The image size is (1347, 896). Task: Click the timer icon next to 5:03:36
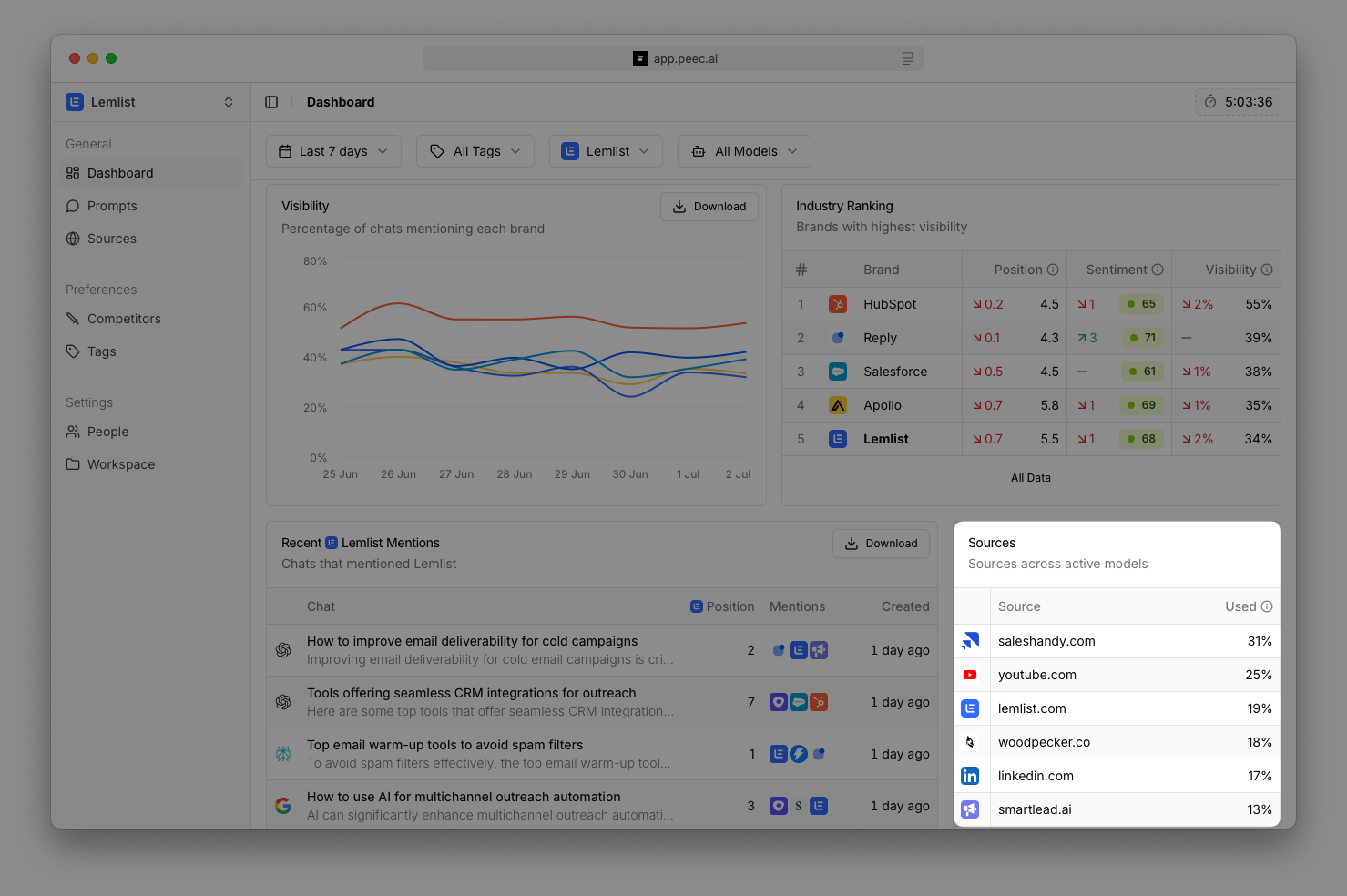pyautogui.click(x=1209, y=102)
